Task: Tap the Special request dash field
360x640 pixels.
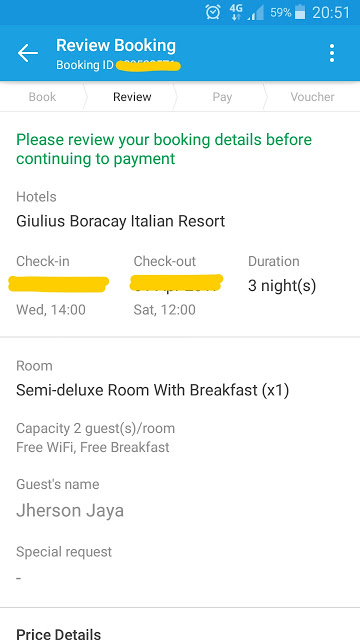Action: (19, 578)
